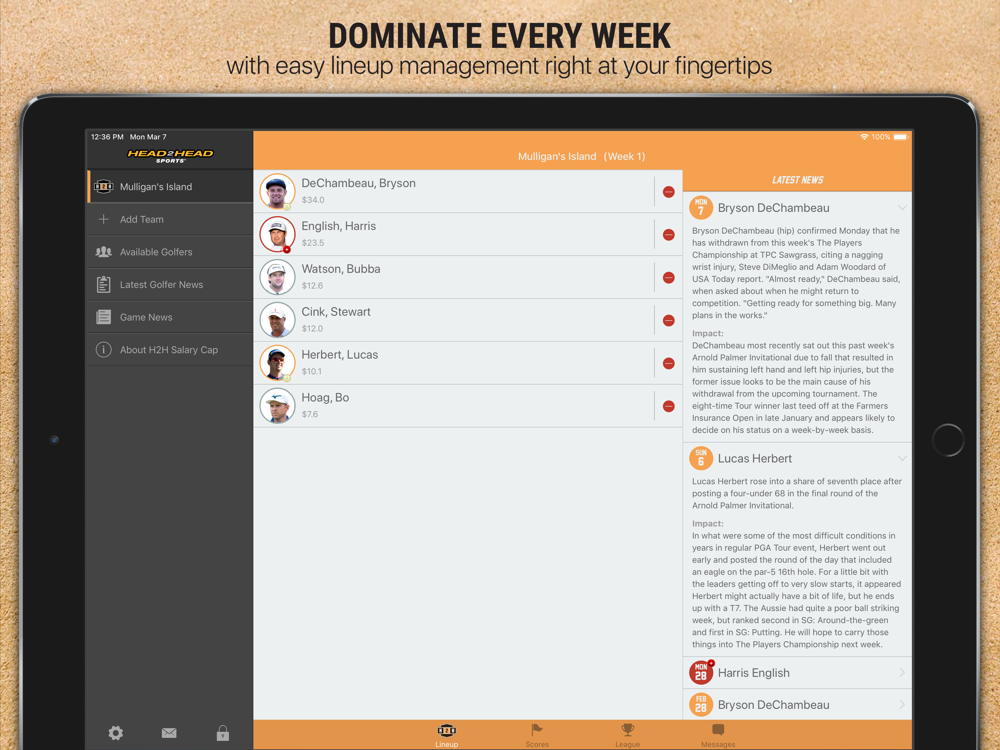Click Bubba Watson's player photo
Viewport: 1000px width, 750px height.
[277, 277]
